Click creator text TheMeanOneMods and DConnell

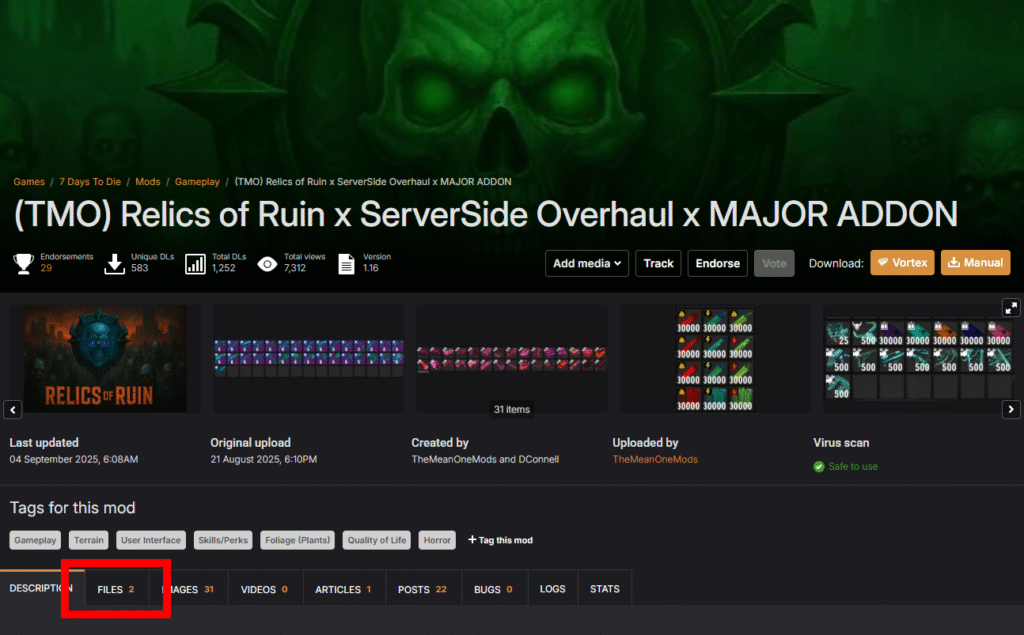485,459
